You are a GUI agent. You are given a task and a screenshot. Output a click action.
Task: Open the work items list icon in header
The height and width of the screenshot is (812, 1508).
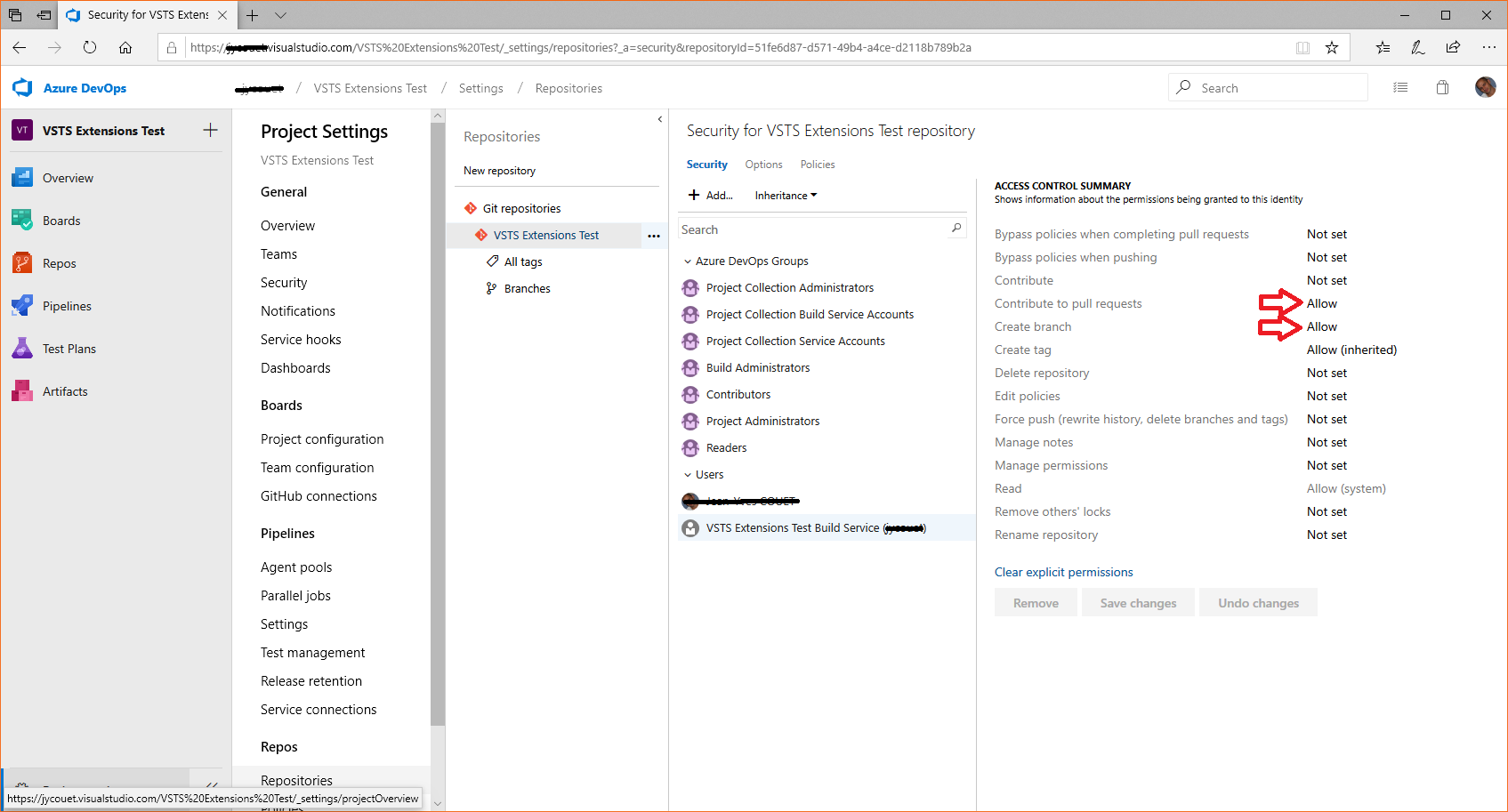pyautogui.click(x=1400, y=87)
